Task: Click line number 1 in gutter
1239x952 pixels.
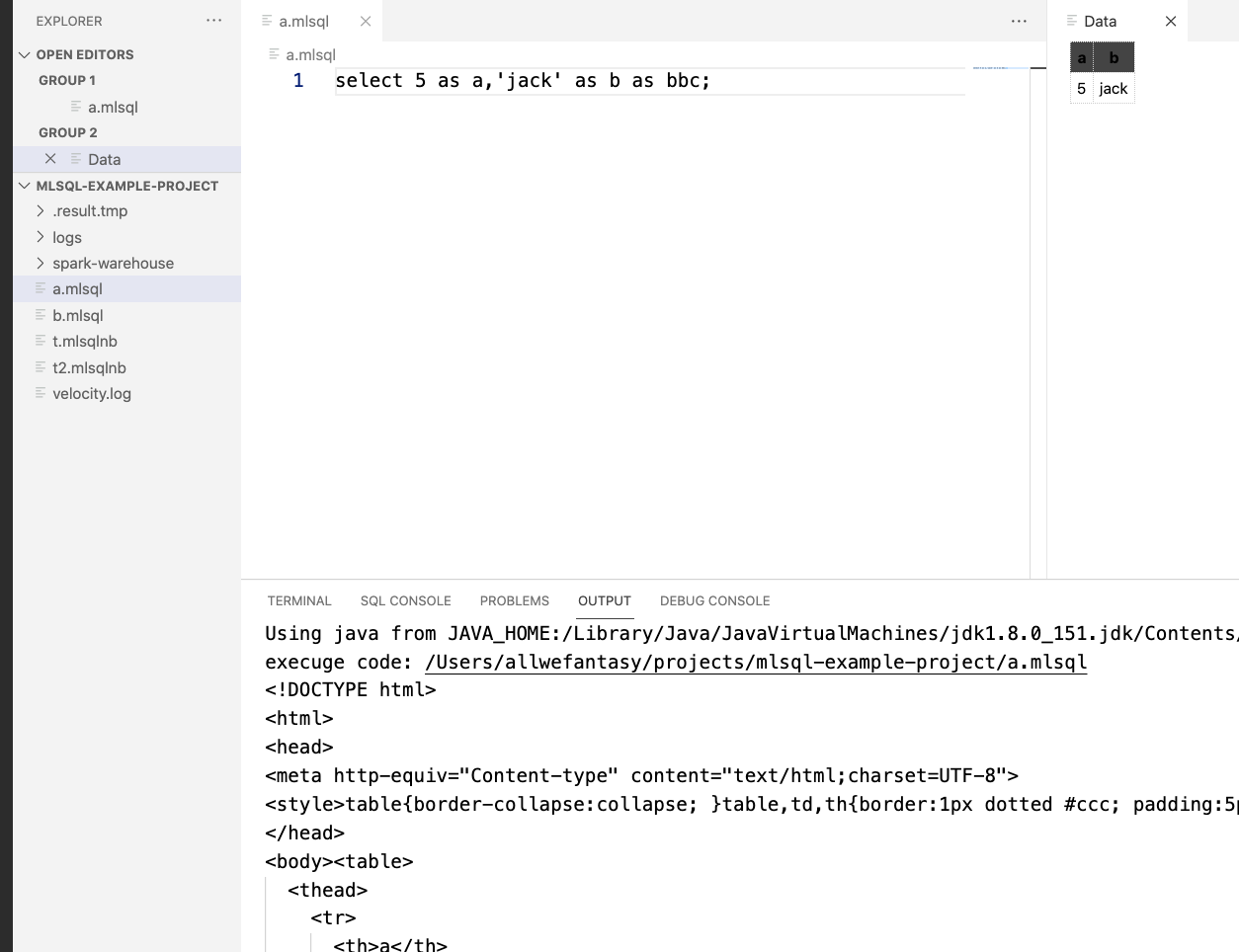Action: 298,81
